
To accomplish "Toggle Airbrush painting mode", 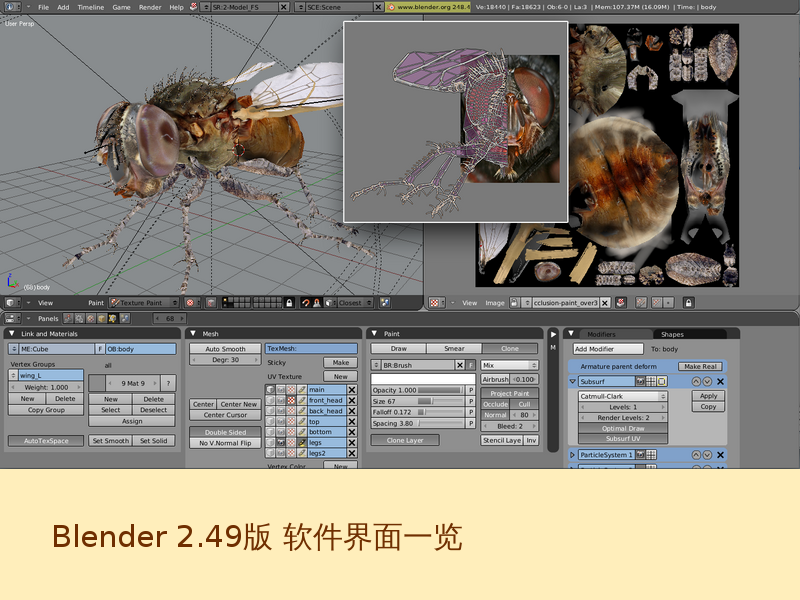I will pos(495,380).
